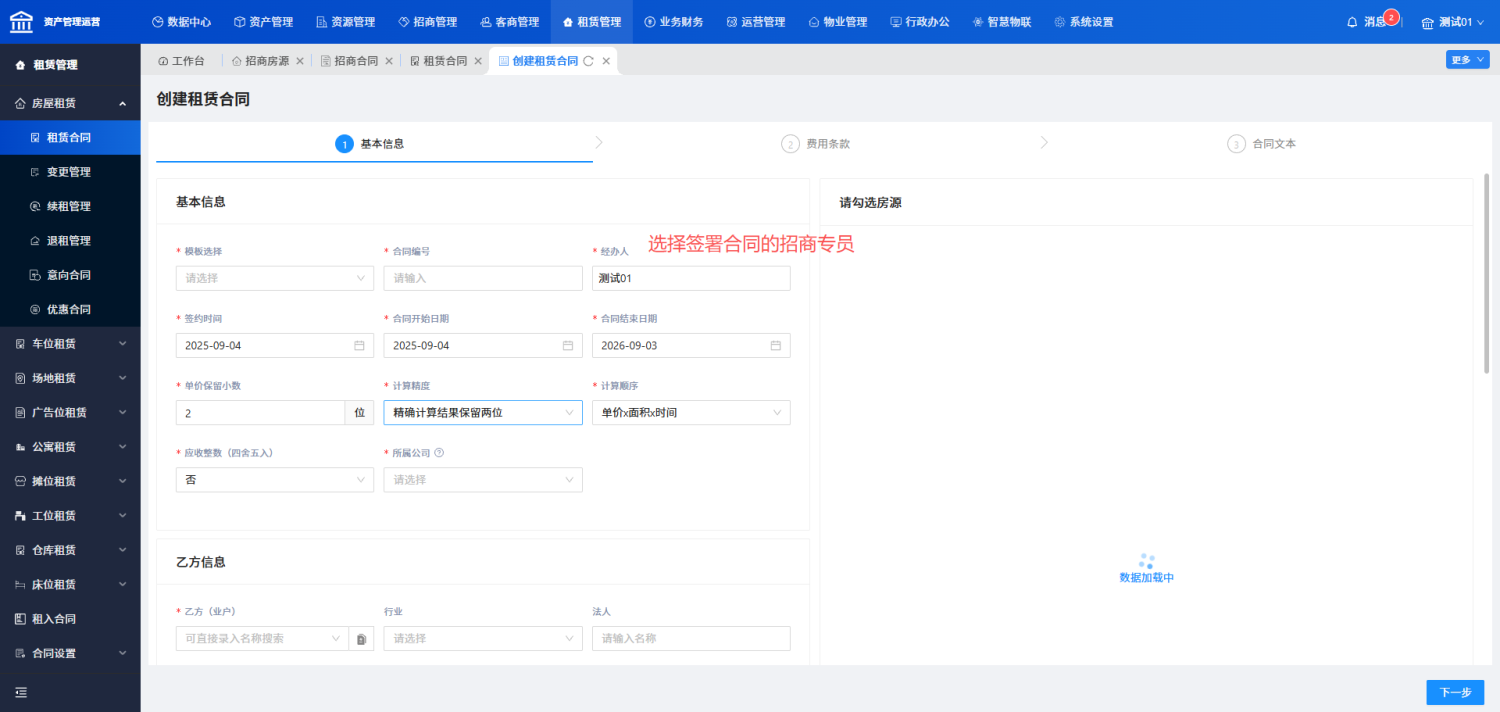Open the 计算精度 dropdown

(x=483, y=412)
